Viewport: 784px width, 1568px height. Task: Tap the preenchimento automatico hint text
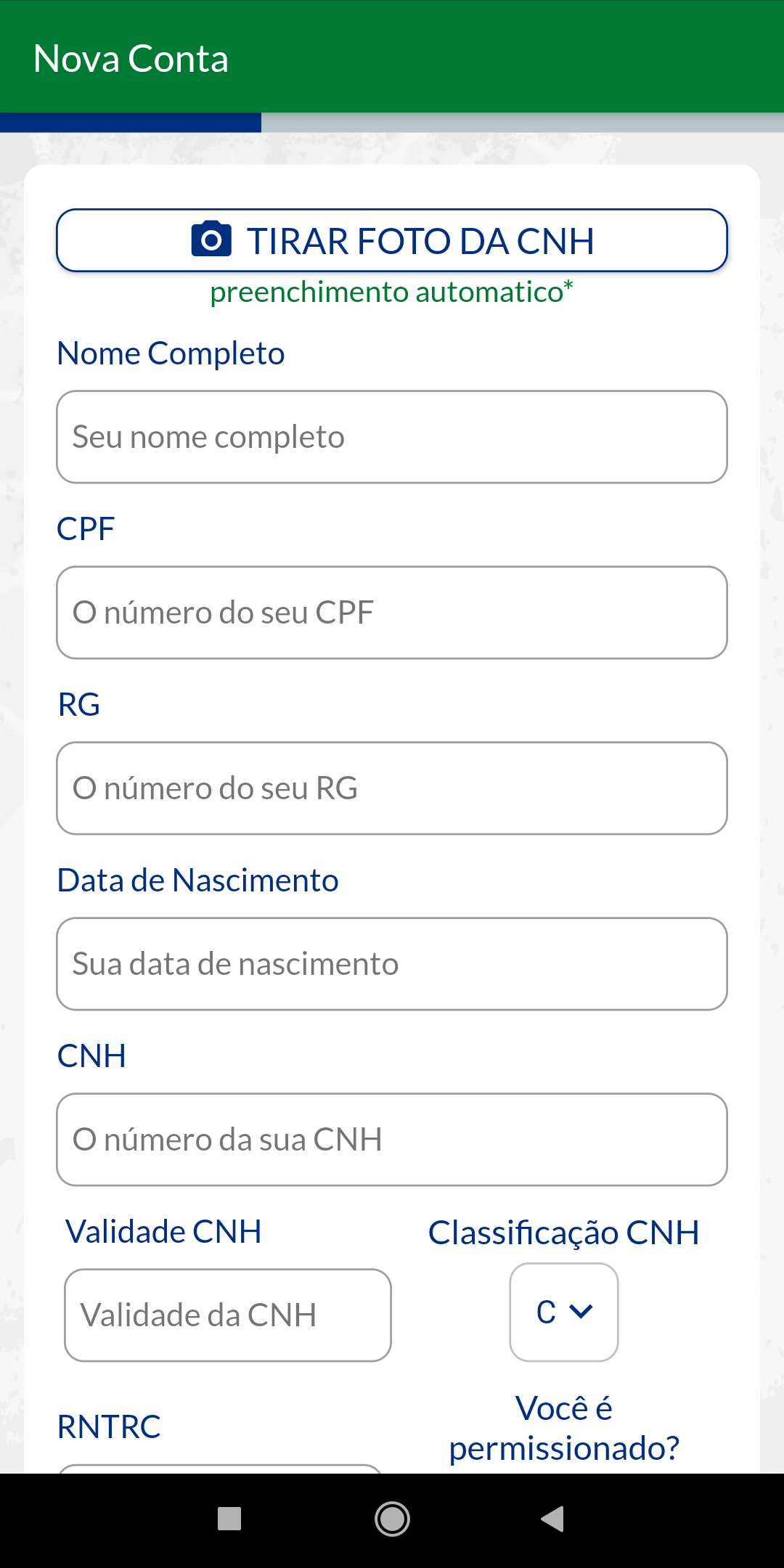391,292
